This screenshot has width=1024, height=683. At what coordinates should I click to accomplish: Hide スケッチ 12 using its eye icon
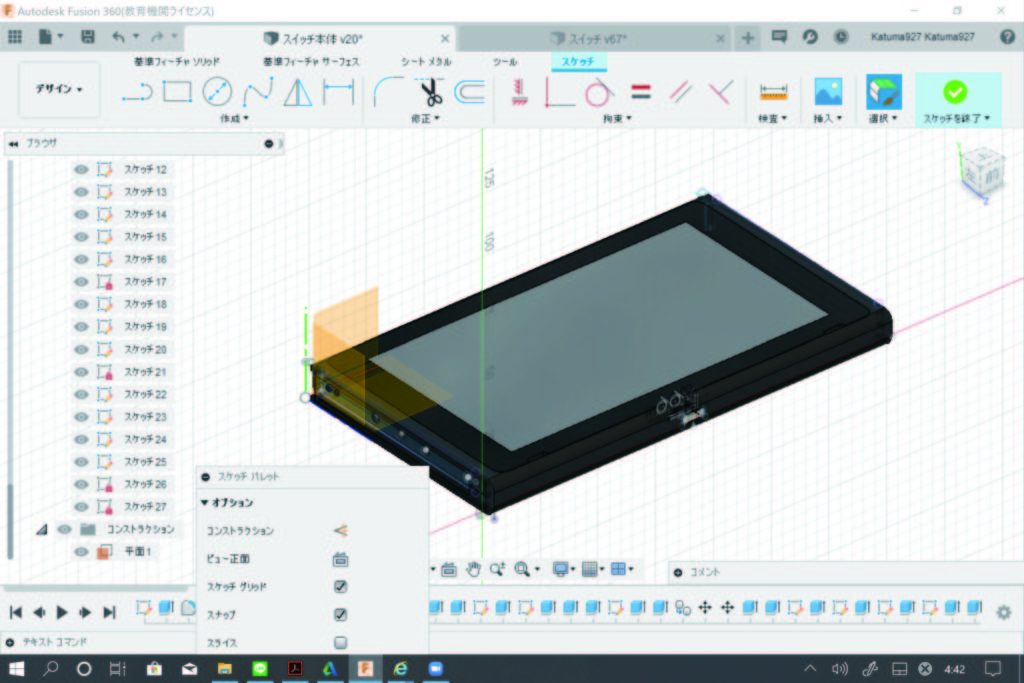coord(82,169)
